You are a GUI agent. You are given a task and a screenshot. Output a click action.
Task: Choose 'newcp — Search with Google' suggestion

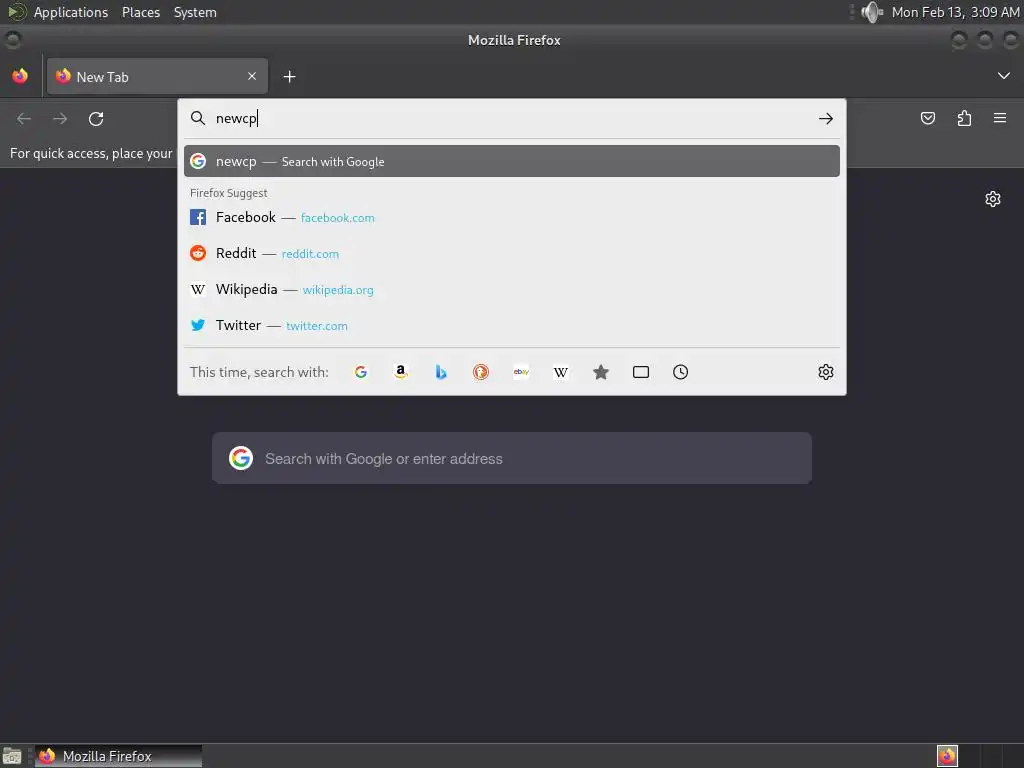point(511,161)
